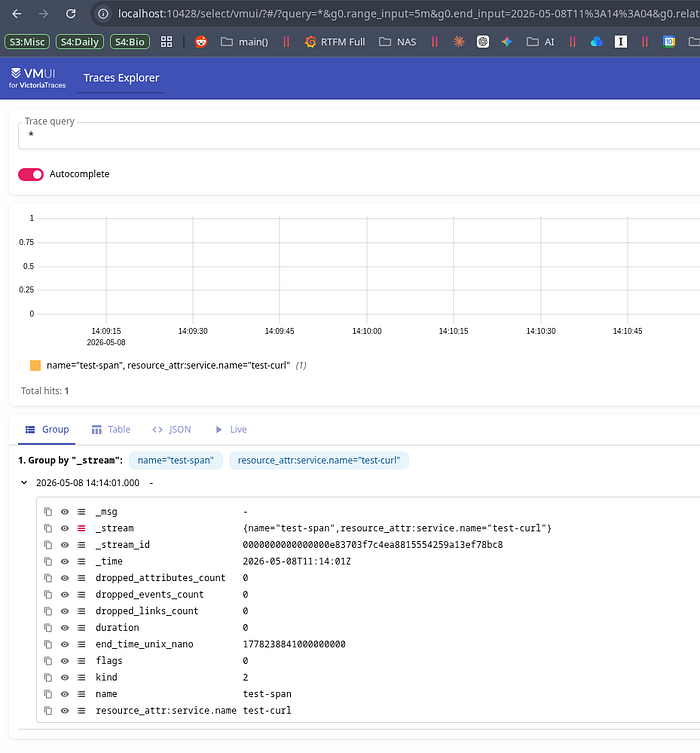Switch to the JSON view tab
This screenshot has width=700, height=753.
coord(171,429)
